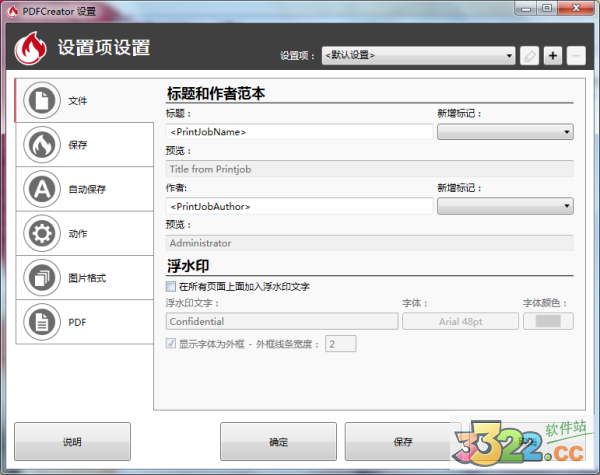The width and height of the screenshot is (600, 475).
Task: Switch to the 文件 tab label
Action: pos(78,101)
